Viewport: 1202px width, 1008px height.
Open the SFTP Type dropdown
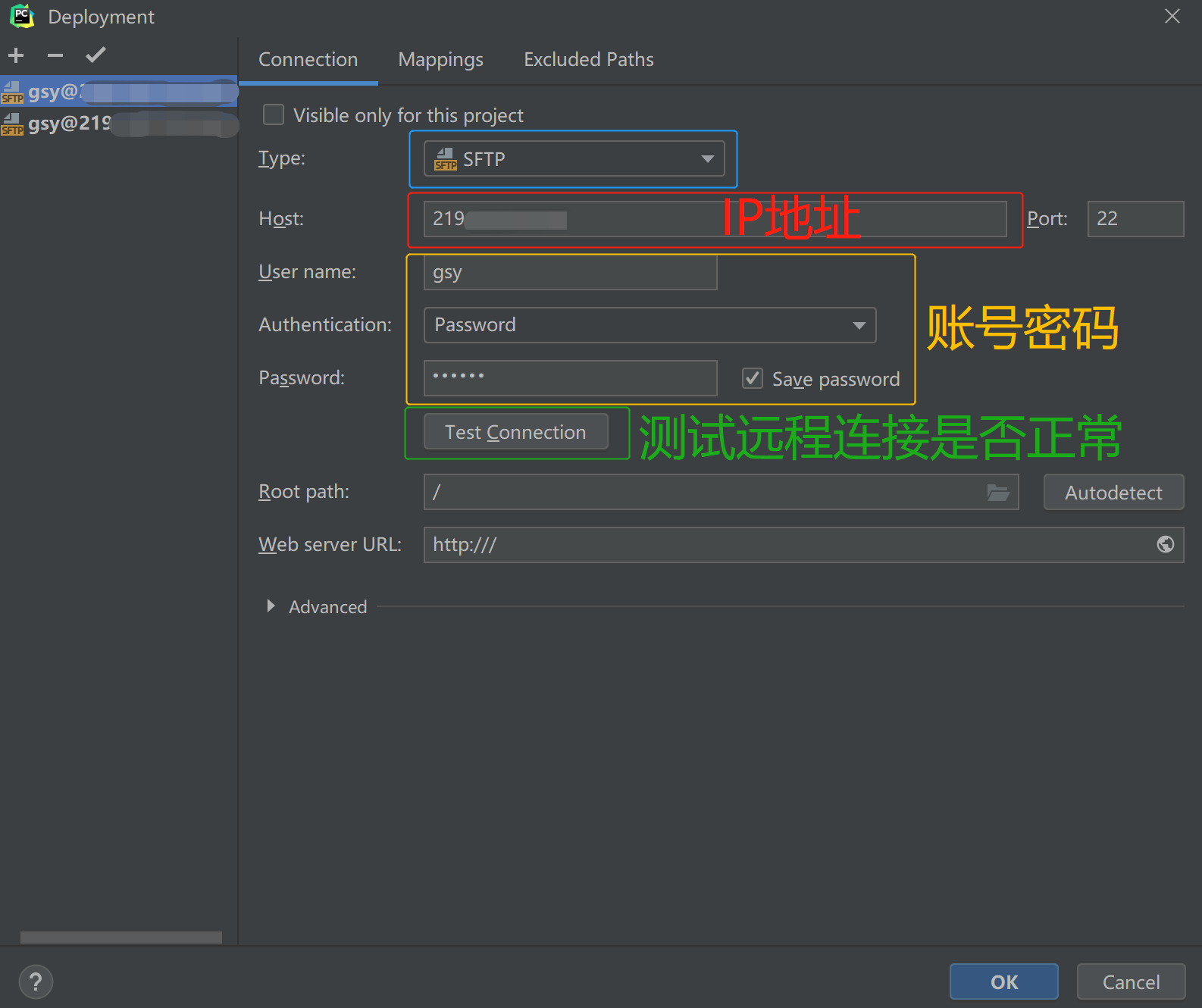click(574, 158)
